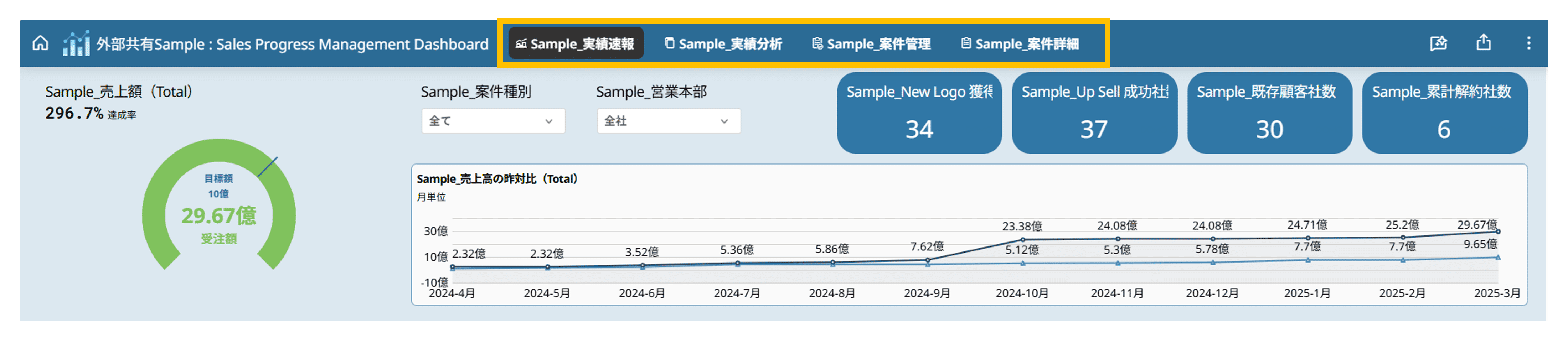This screenshot has width=1568, height=343.
Task: Select the Sample_既存顧客社数 card showing 30
Action: [x=1269, y=113]
